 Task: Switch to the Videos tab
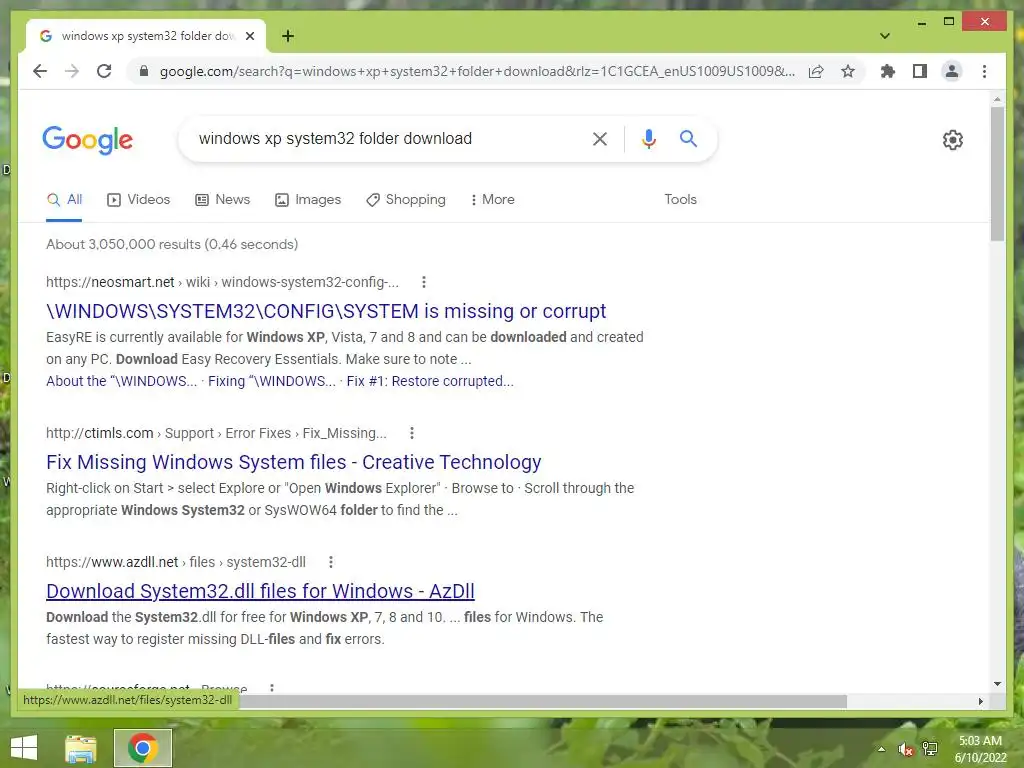(138, 200)
